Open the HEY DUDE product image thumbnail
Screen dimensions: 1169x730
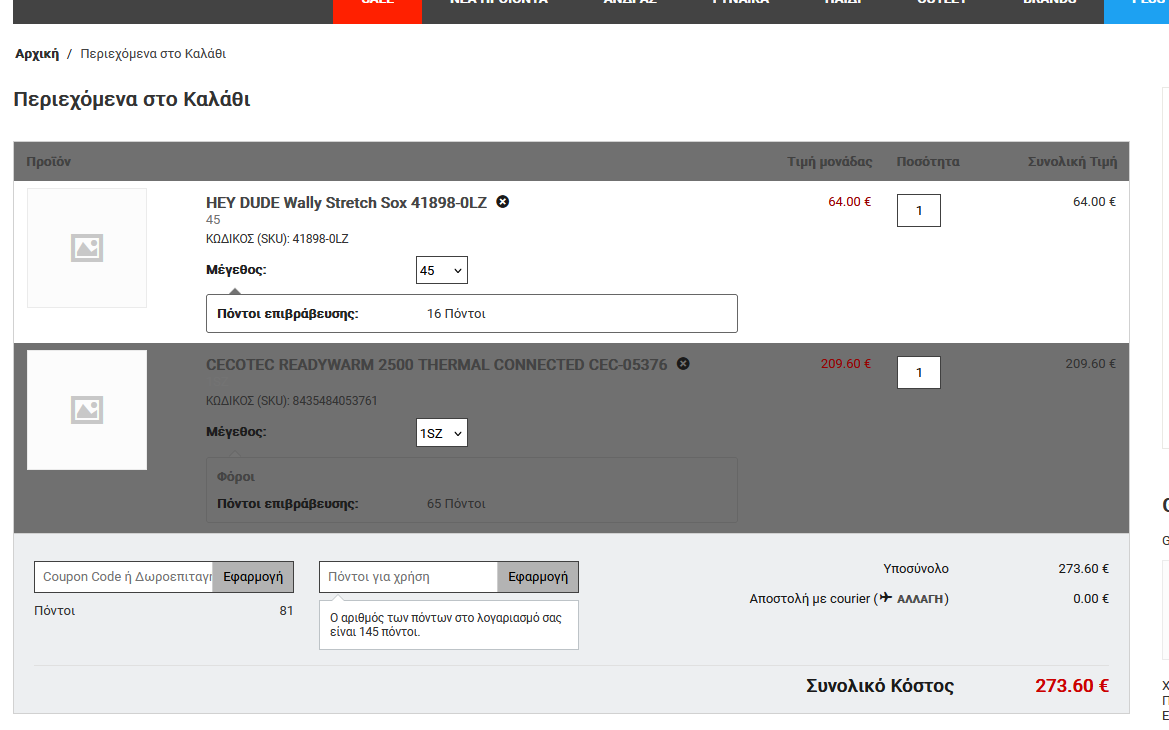click(x=87, y=248)
